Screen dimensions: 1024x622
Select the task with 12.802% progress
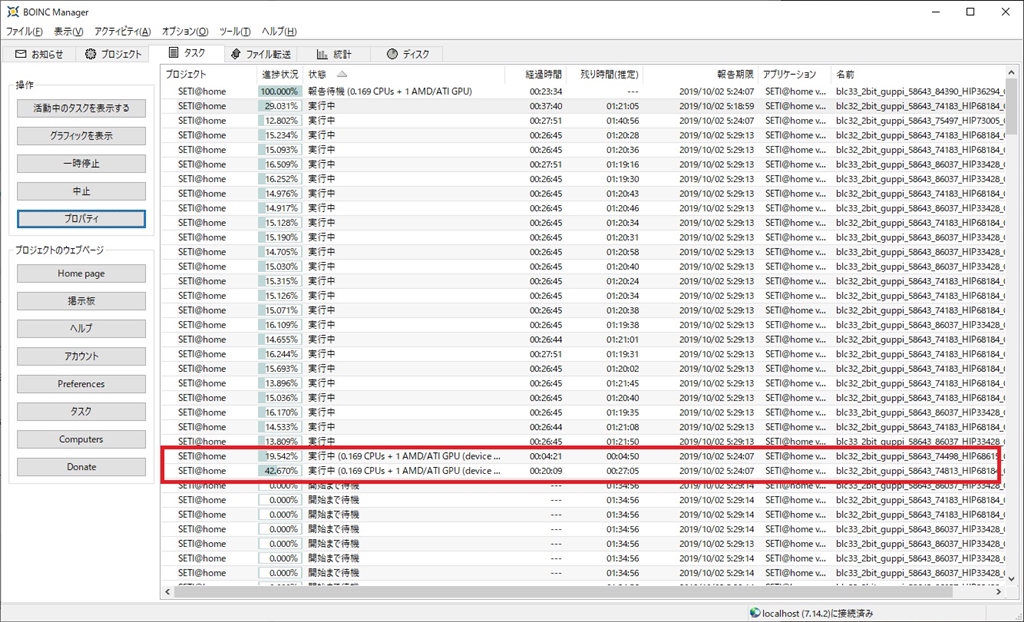pyautogui.click(x=583, y=121)
